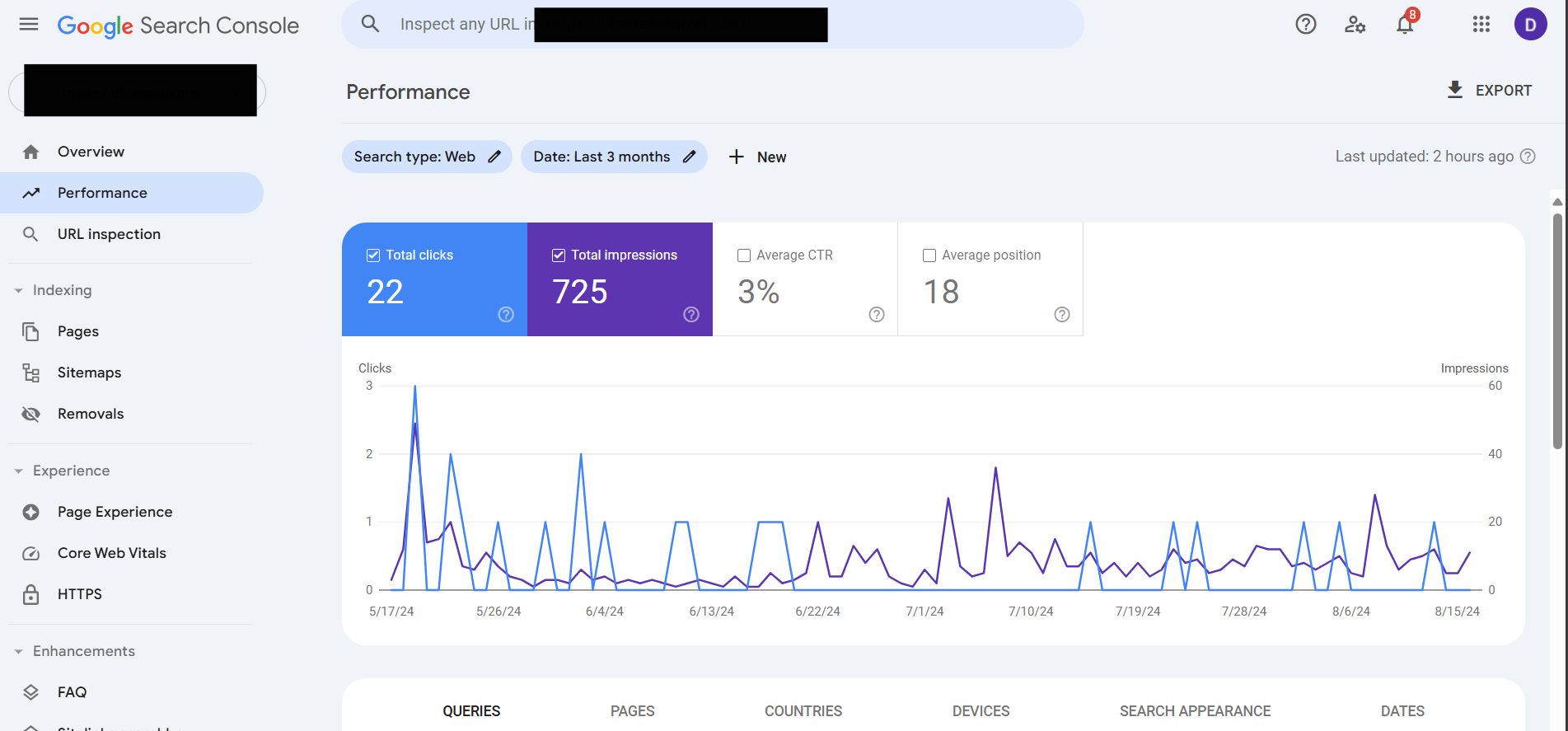Viewport: 1568px width, 731px height.
Task: Click help icon beside Last updated
Action: pyautogui.click(x=1528, y=157)
